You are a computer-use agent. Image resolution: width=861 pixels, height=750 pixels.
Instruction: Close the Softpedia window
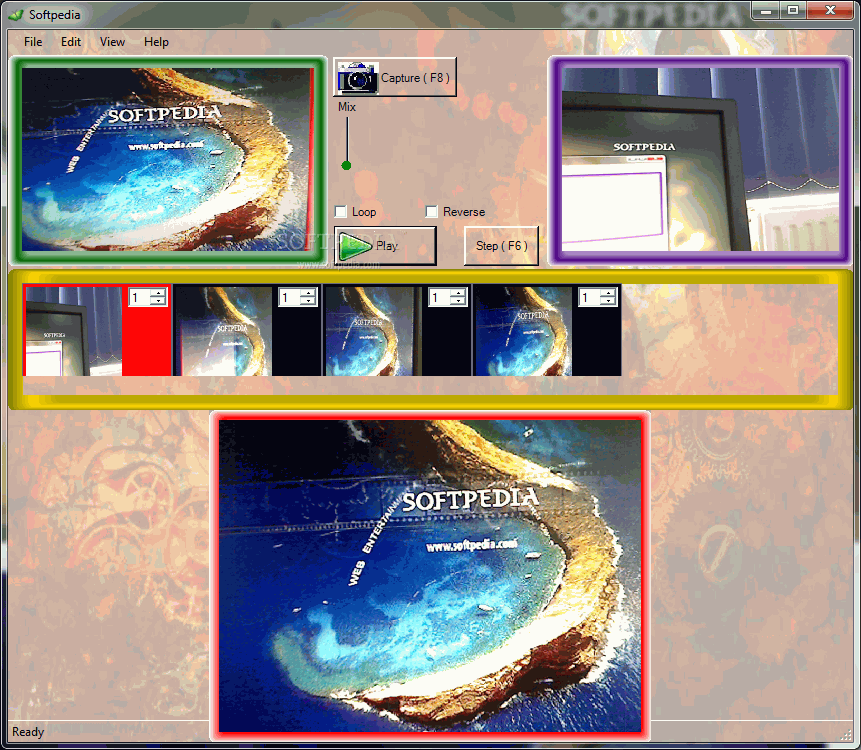tap(830, 10)
